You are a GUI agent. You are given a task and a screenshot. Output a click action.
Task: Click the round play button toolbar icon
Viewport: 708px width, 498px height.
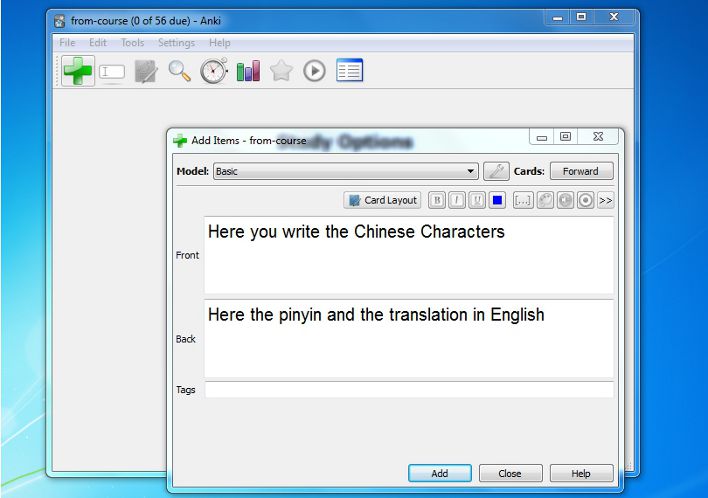click(x=314, y=71)
